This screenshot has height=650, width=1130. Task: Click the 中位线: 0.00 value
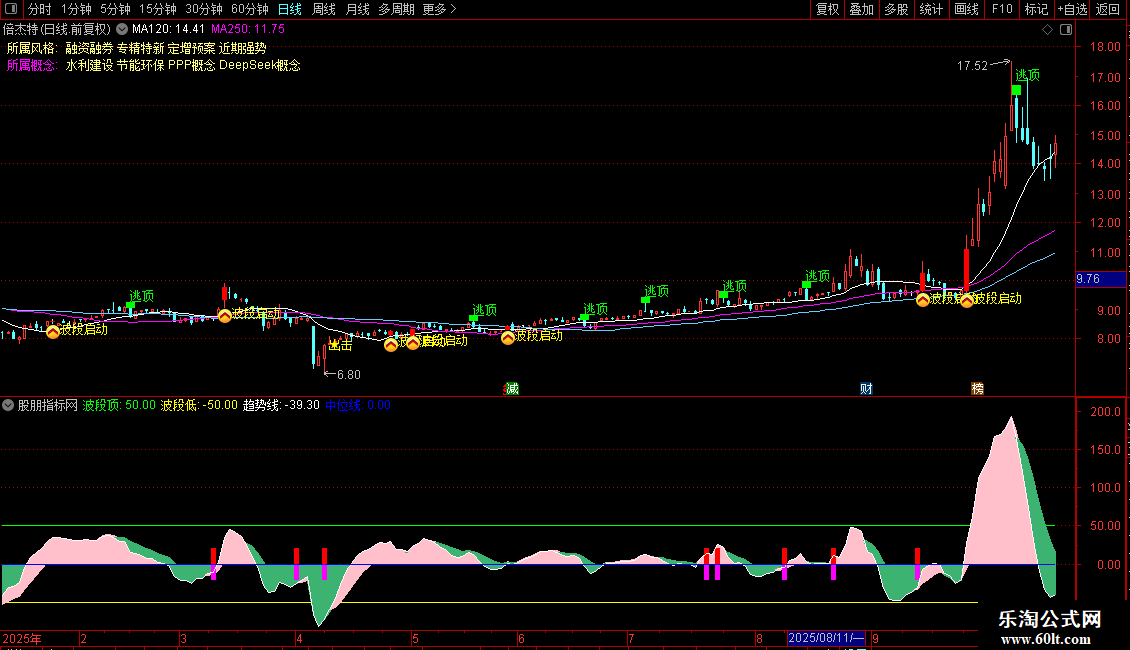pyautogui.click(x=357, y=405)
